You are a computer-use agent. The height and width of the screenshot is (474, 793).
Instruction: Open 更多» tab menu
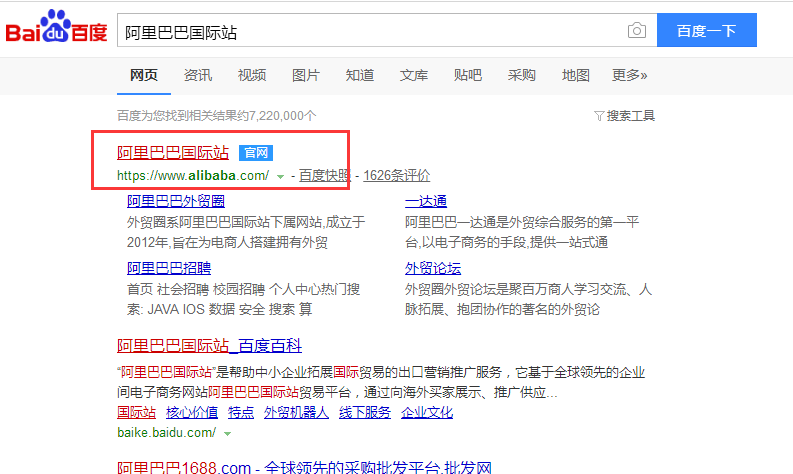[629, 75]
